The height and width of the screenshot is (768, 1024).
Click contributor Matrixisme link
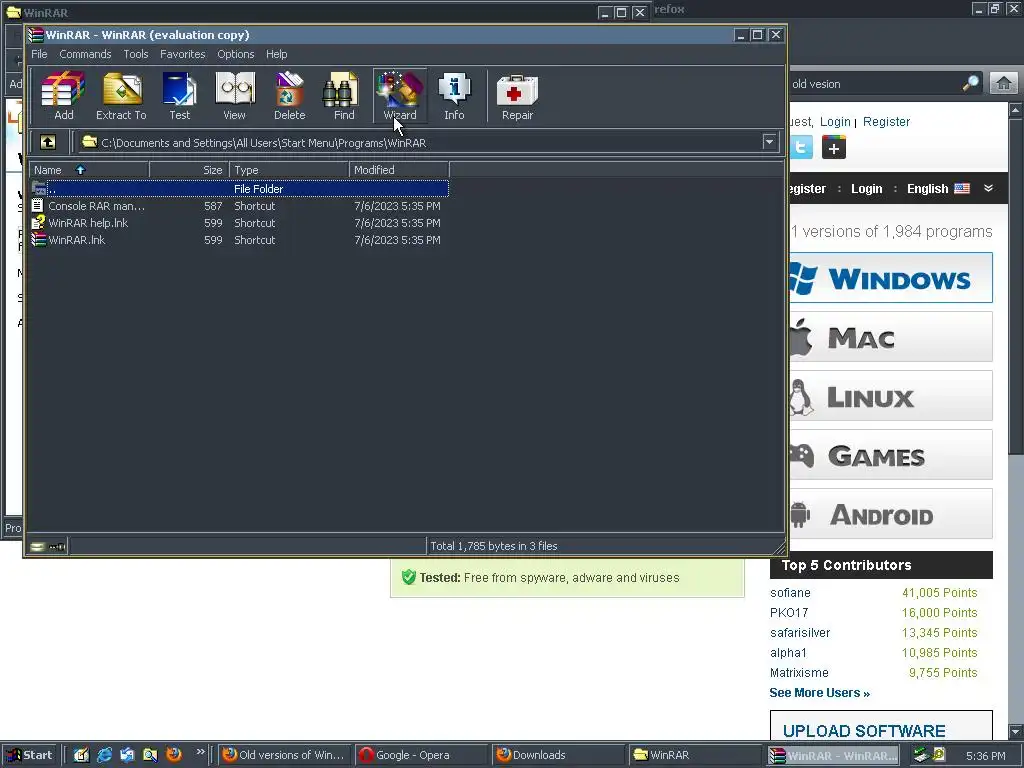(799, 673)
